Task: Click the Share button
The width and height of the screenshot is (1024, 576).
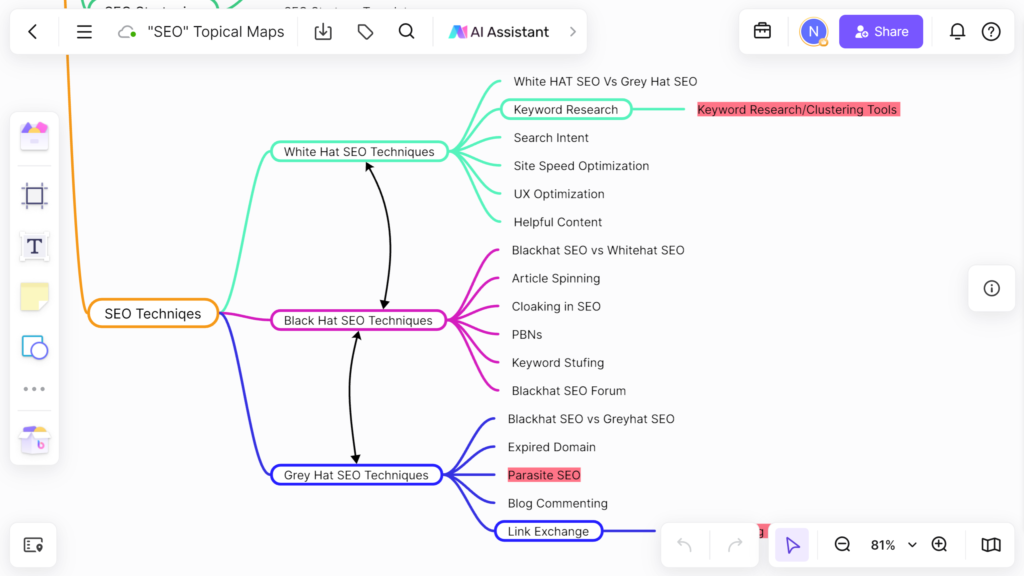Action: [880, 32]
